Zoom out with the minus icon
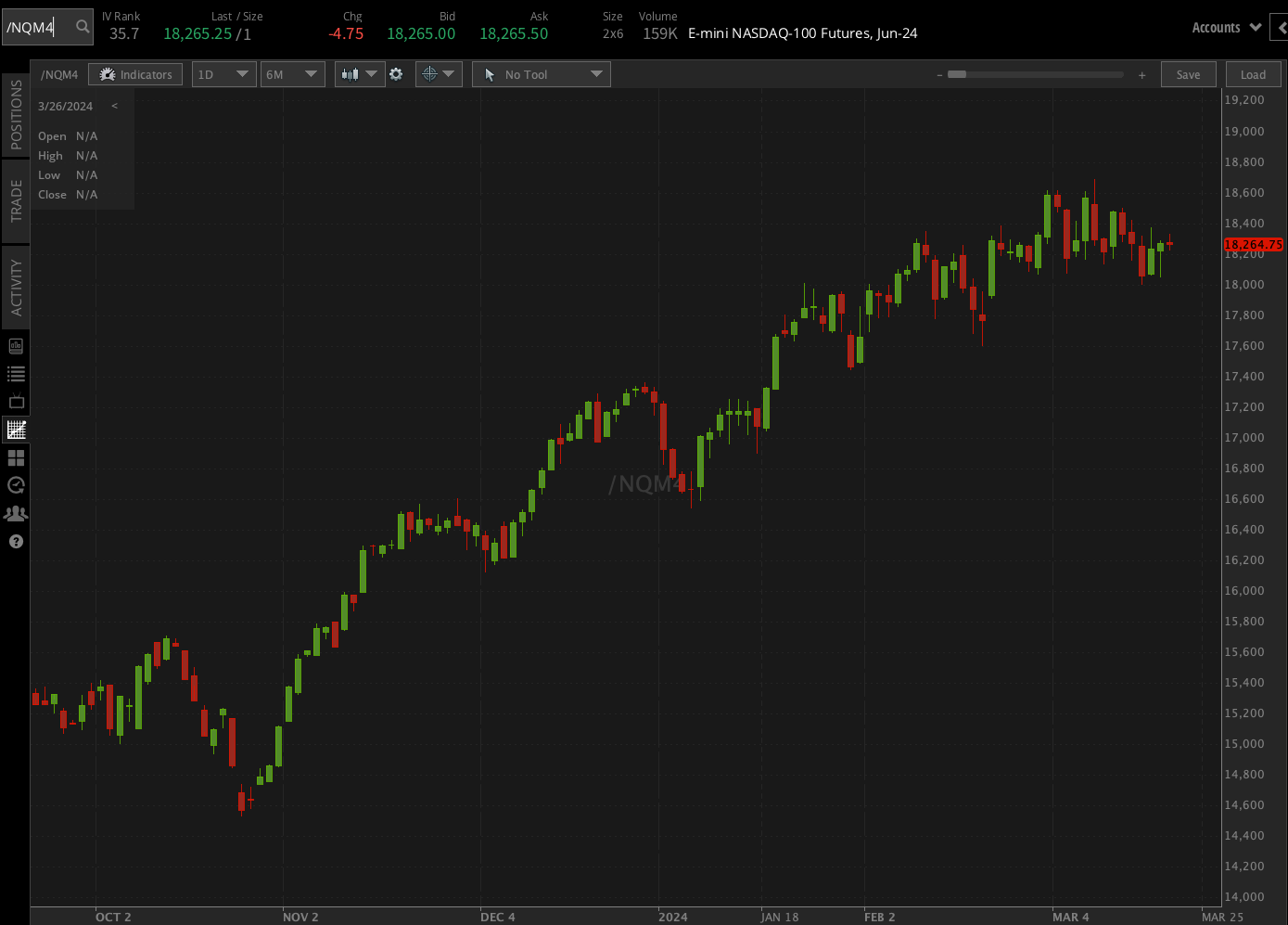Screen dimensions: 1288x925 tap(938, 75)
